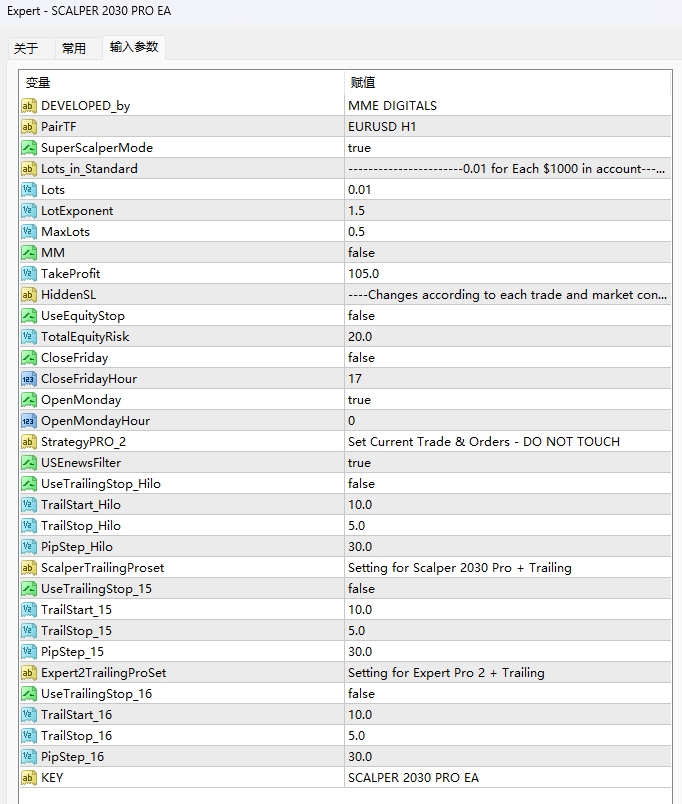
Task: Toggle UseEquityStop false value
Action: point(361,316)
